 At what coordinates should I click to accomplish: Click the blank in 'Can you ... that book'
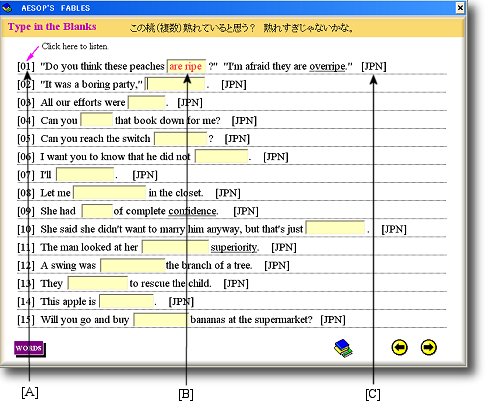pyautogui.click(x=96, y=120)
